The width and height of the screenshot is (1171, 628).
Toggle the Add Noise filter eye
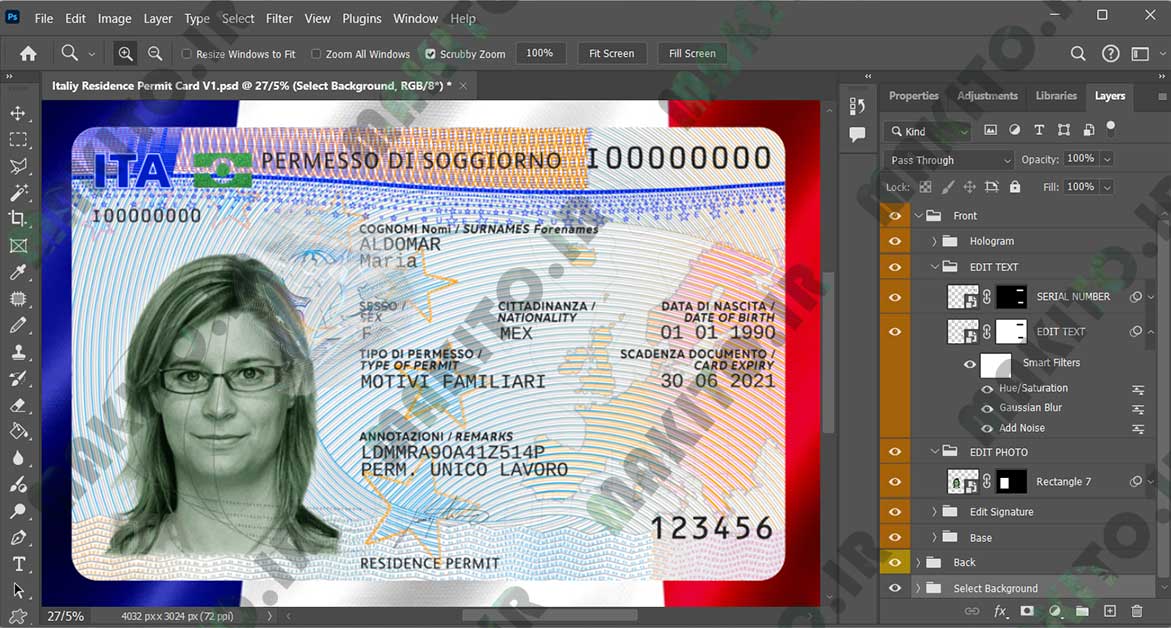[987, 429]
